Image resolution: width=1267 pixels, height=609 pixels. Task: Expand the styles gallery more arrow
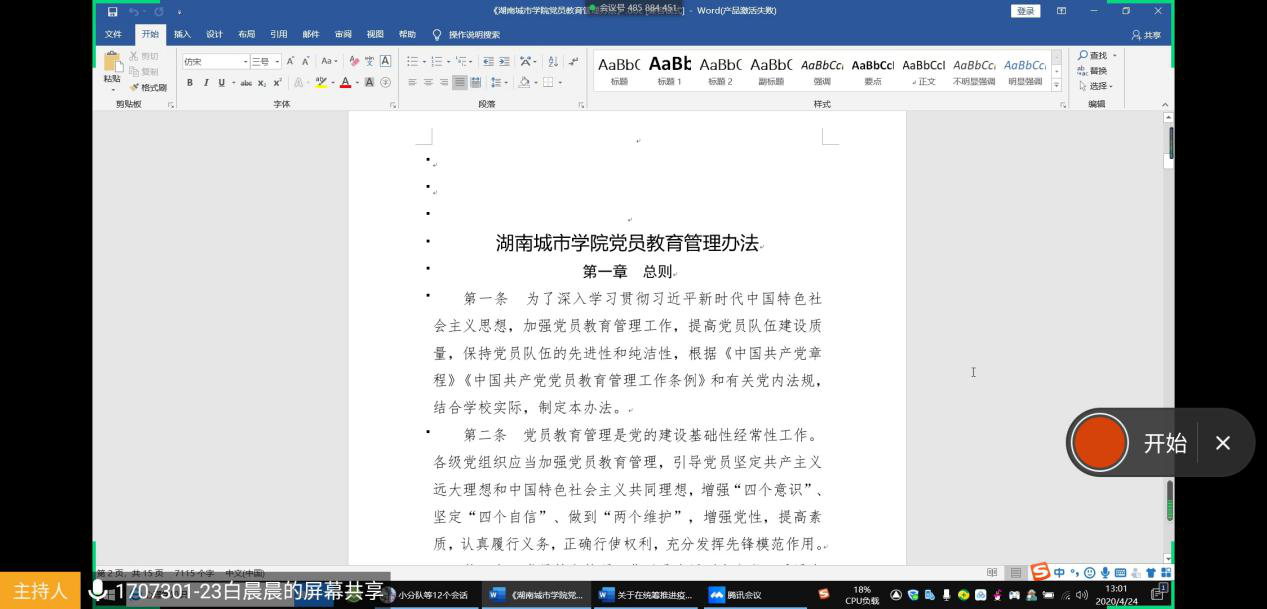point(1057,86)
